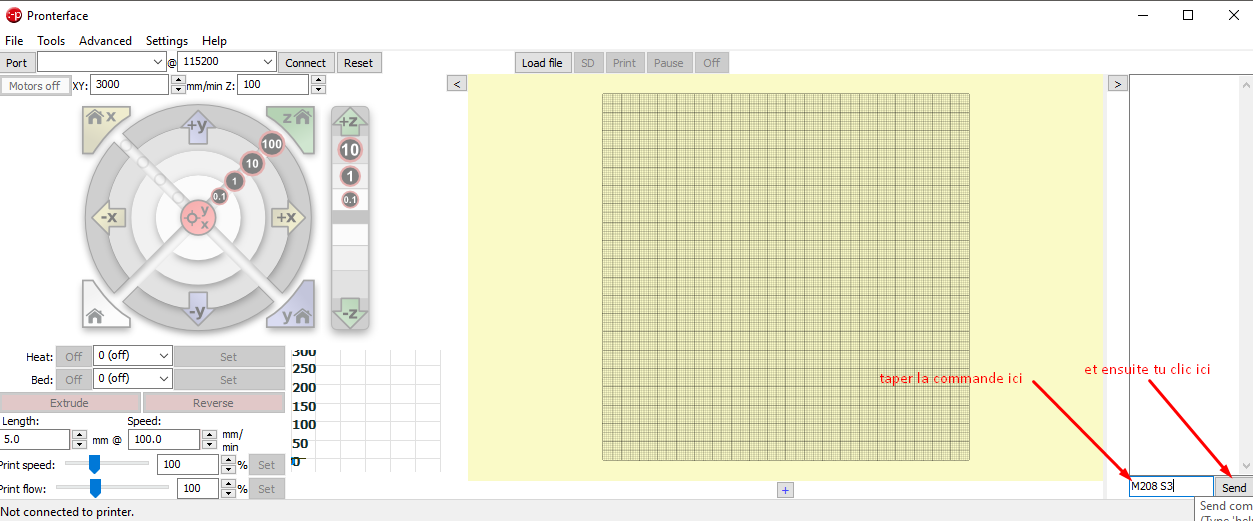Click Print speed percent field
1253x521 pixels.
click(x=187, y=464)
